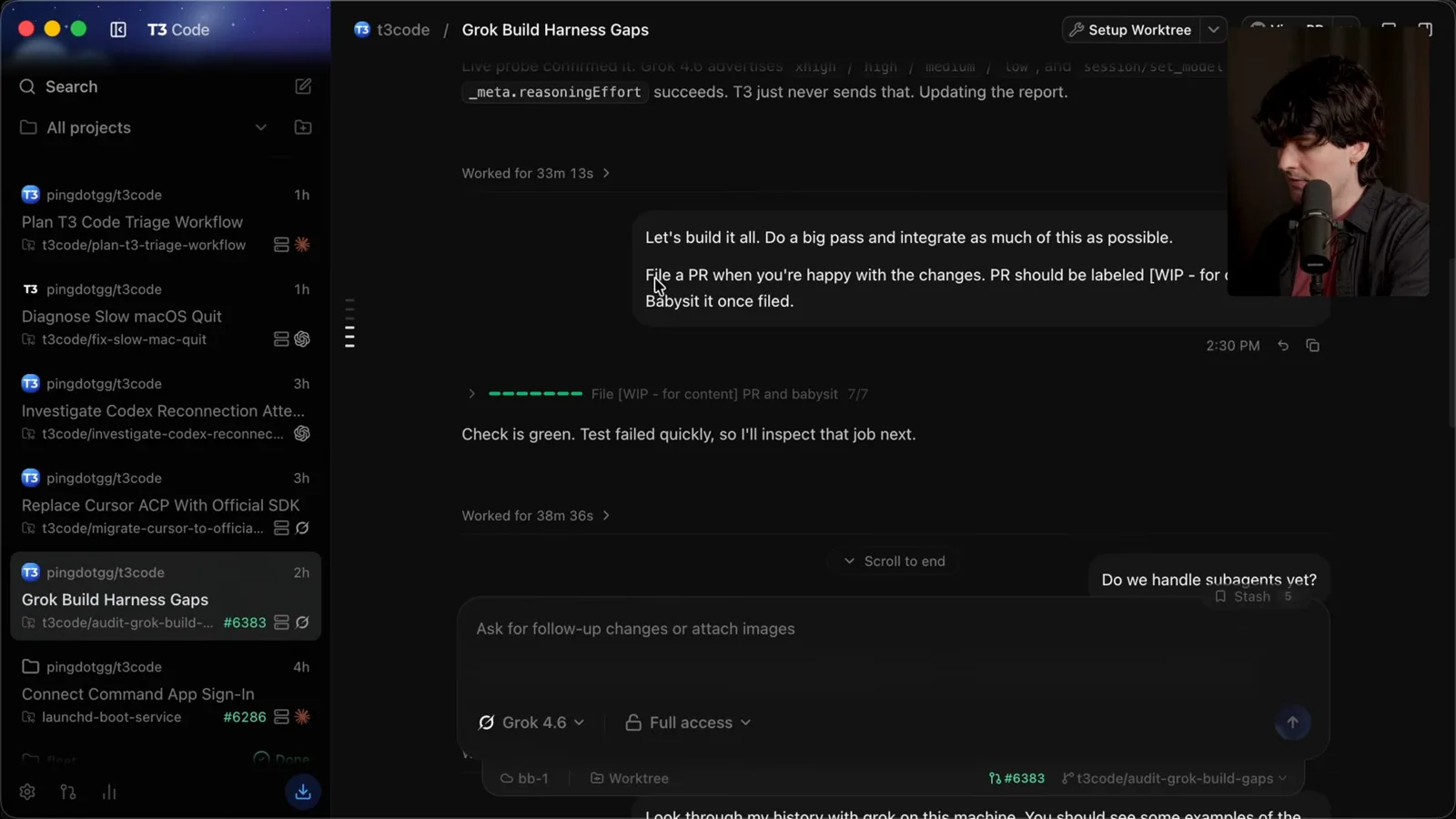Screen dimensions: 1456x819
Task: Open settings gear in sidebar footer
Action: (27, 792)
